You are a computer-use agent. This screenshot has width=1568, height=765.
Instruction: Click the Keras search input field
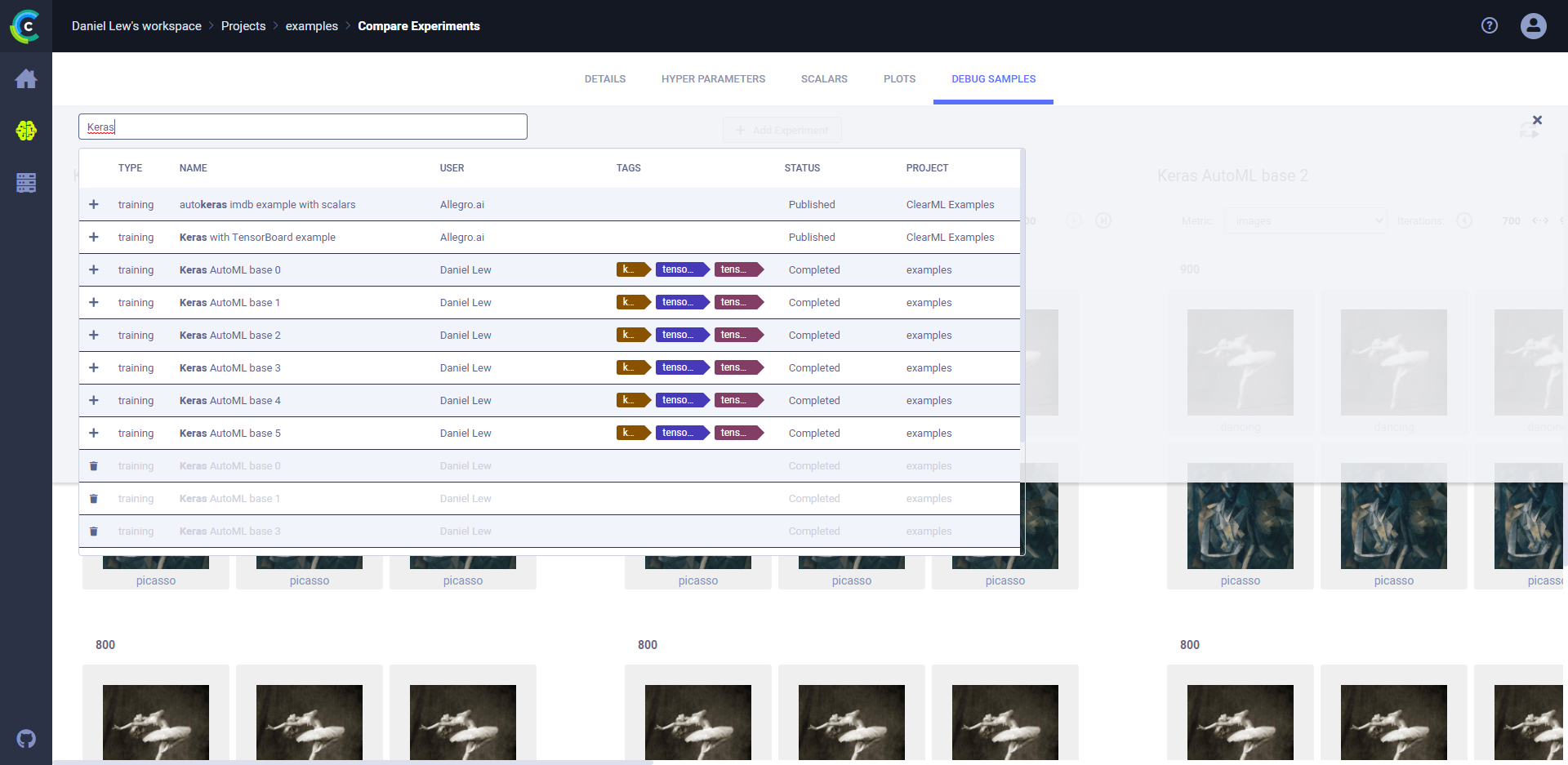[302, 127]
